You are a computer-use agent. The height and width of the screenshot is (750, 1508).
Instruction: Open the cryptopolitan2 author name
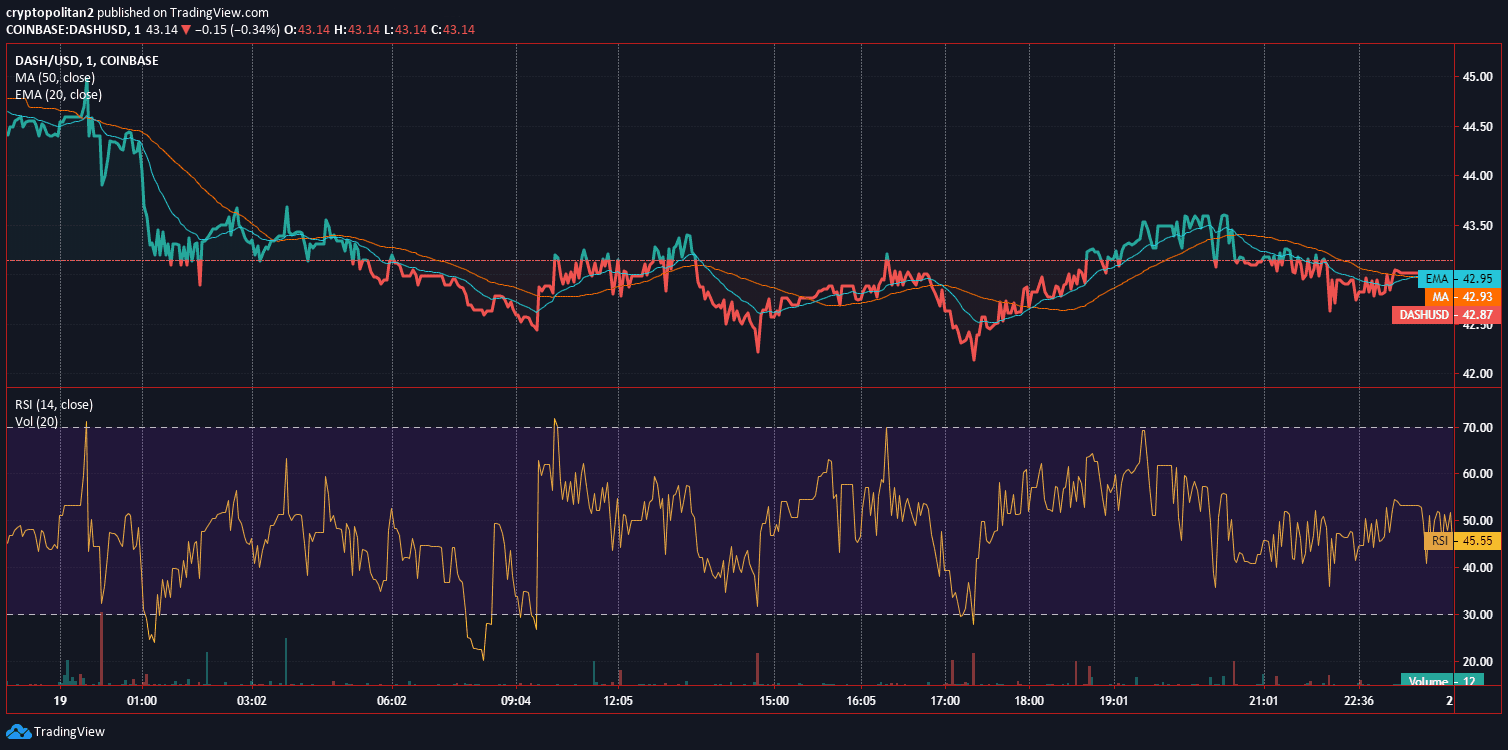pos(50,12)
